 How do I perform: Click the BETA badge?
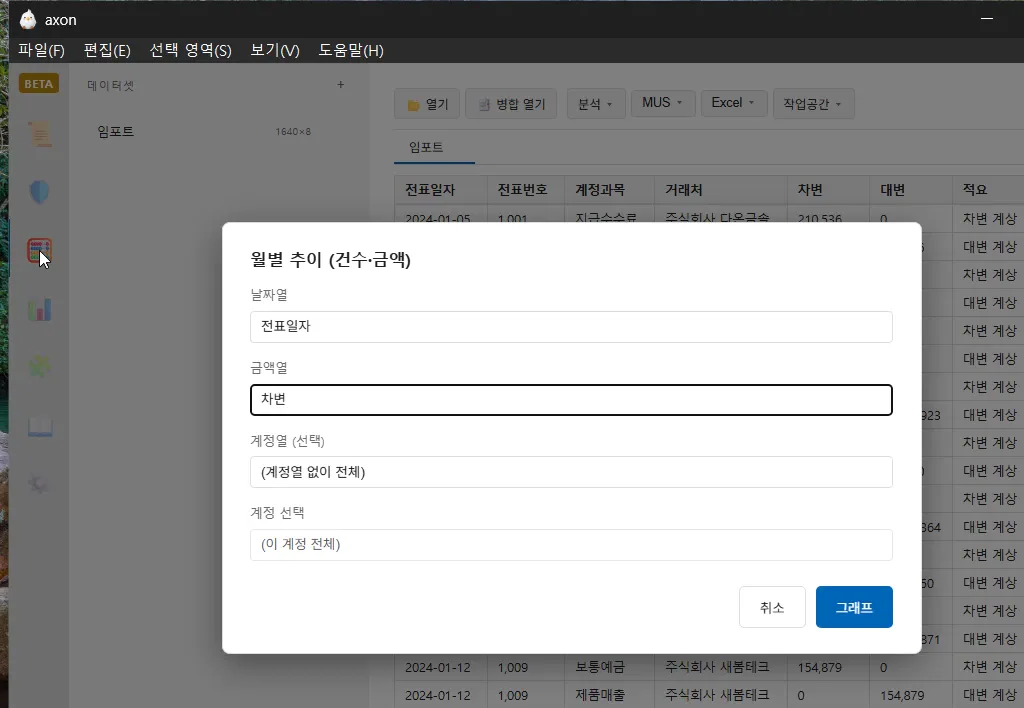pyautogui.click(x=39, y=84)
